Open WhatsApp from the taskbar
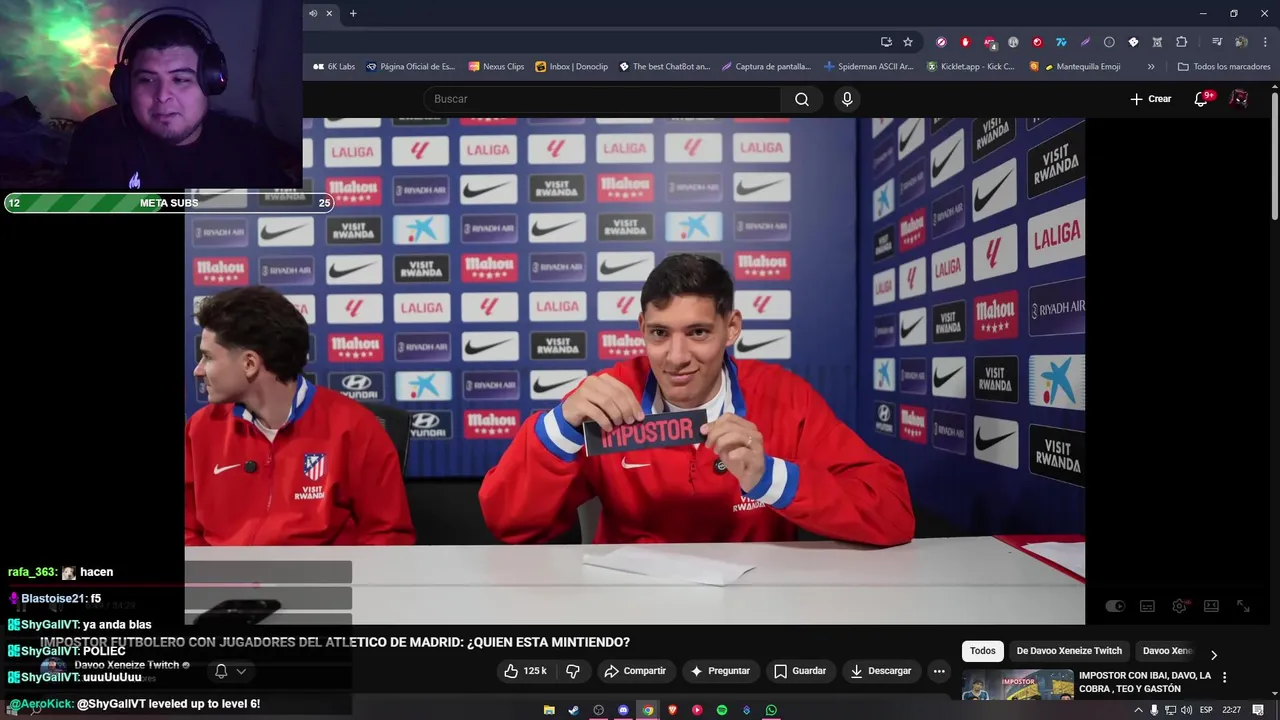 [x=771, y=710]
